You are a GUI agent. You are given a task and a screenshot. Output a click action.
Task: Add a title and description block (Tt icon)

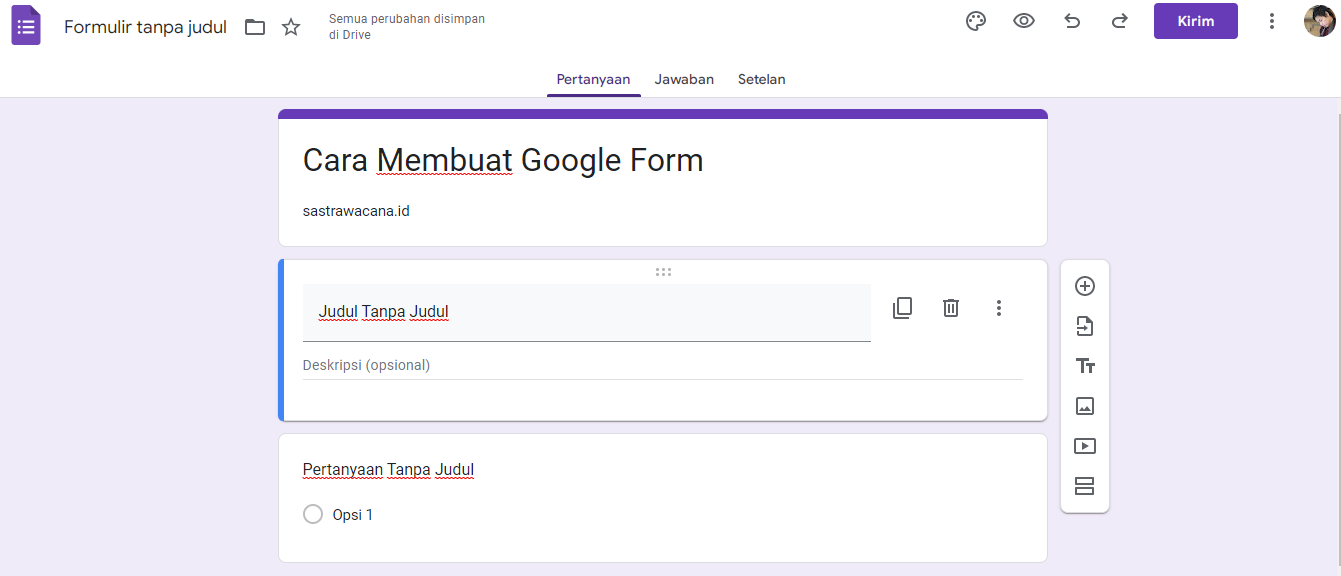point(1084,366)
